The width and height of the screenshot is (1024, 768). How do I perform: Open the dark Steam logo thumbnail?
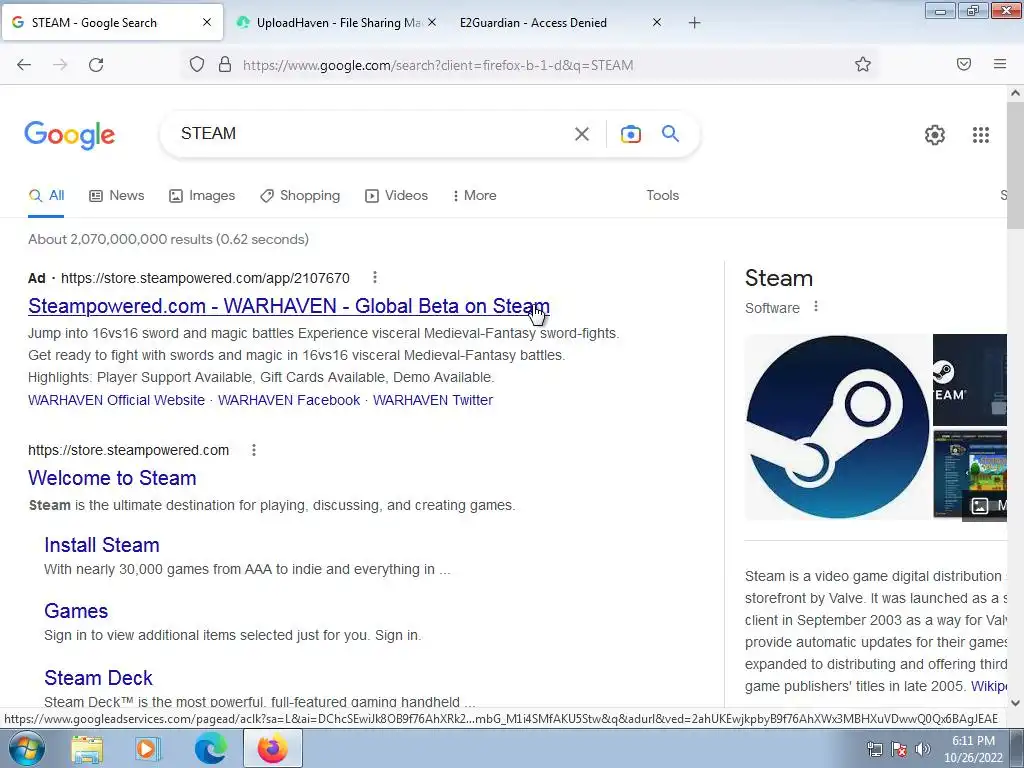point(970,379)
